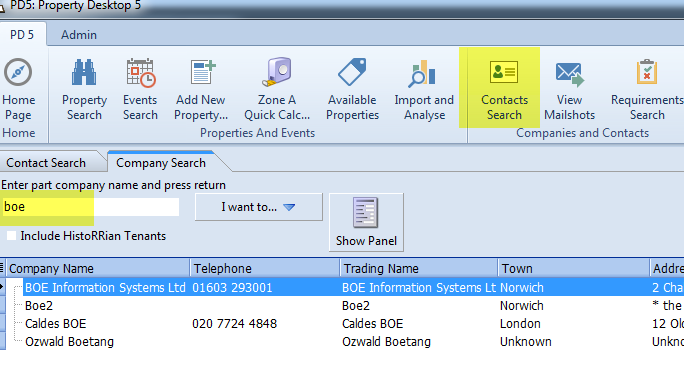Sort by Telephone column header
The height and width of the screenshot is (386, 684).
click(x=265, y=268)
